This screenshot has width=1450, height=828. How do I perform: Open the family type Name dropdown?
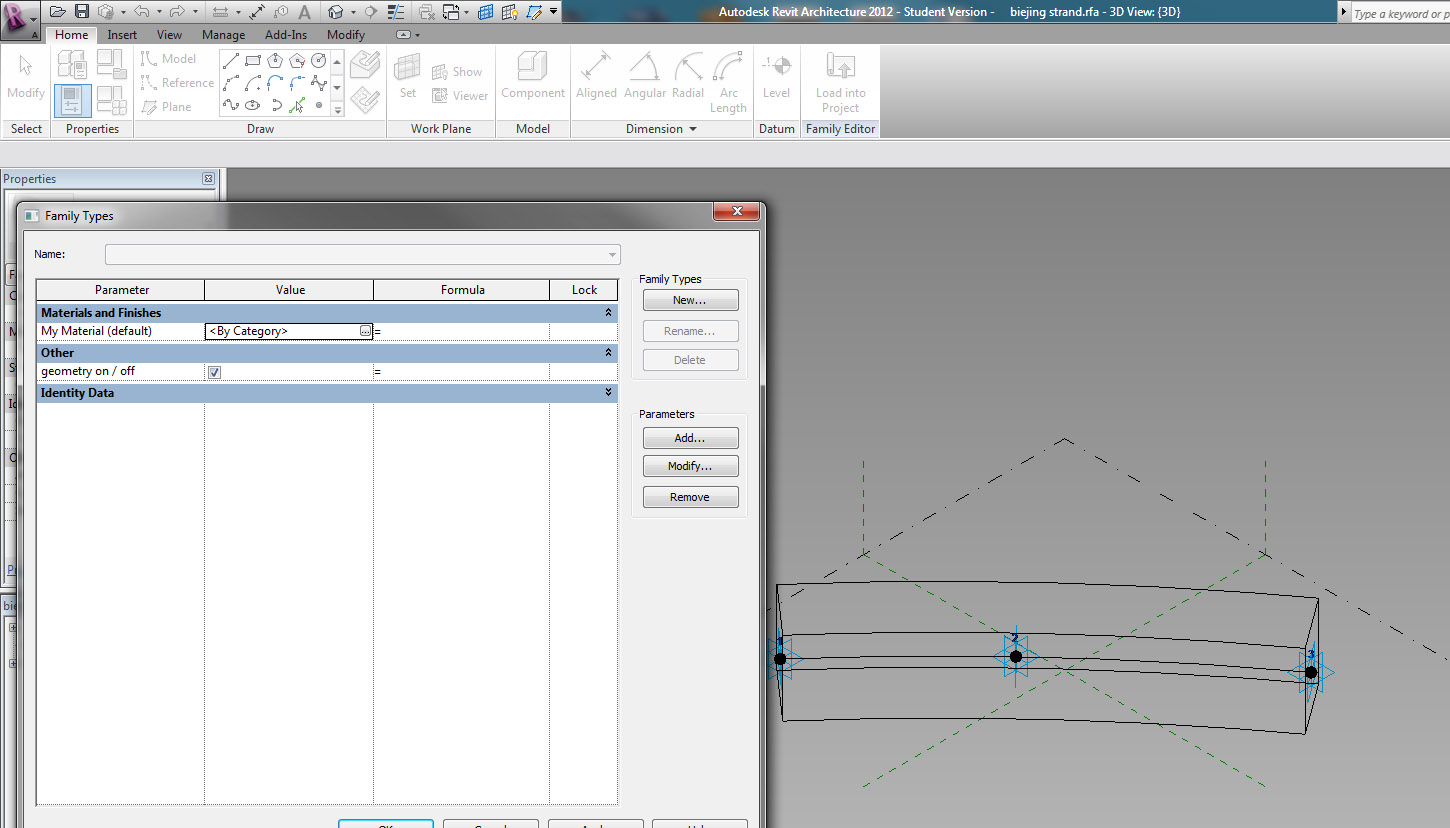tap(610, 254)
